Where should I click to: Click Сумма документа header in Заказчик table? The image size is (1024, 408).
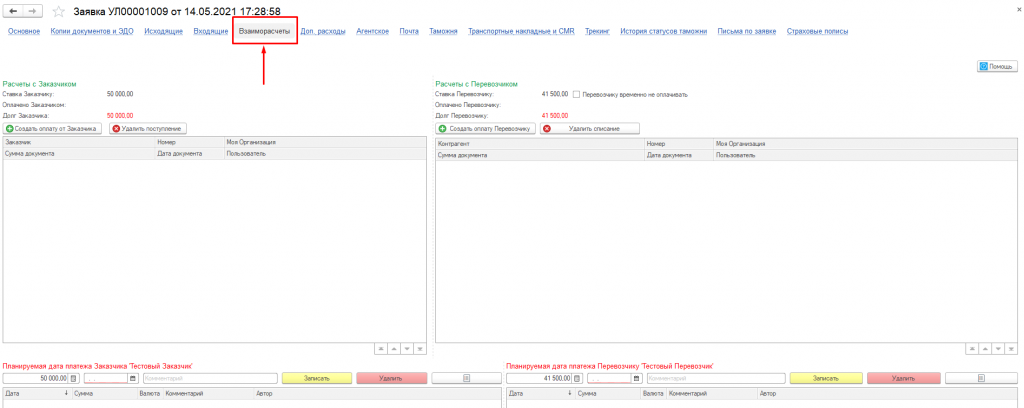click(78, 153)
